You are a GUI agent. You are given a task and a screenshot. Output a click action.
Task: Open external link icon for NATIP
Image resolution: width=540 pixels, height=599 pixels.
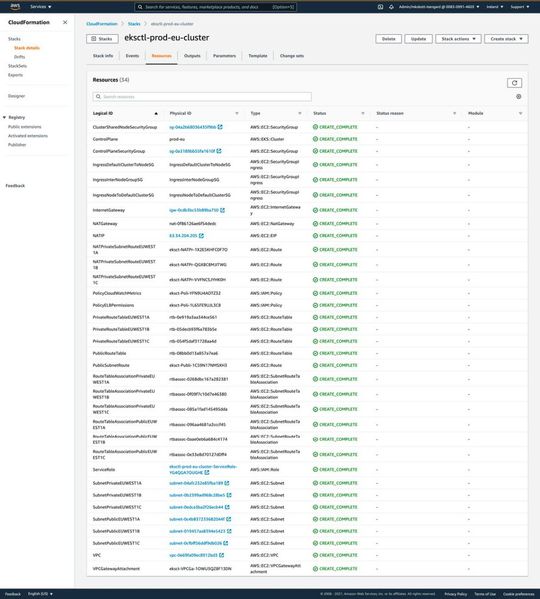coord(201,236)
